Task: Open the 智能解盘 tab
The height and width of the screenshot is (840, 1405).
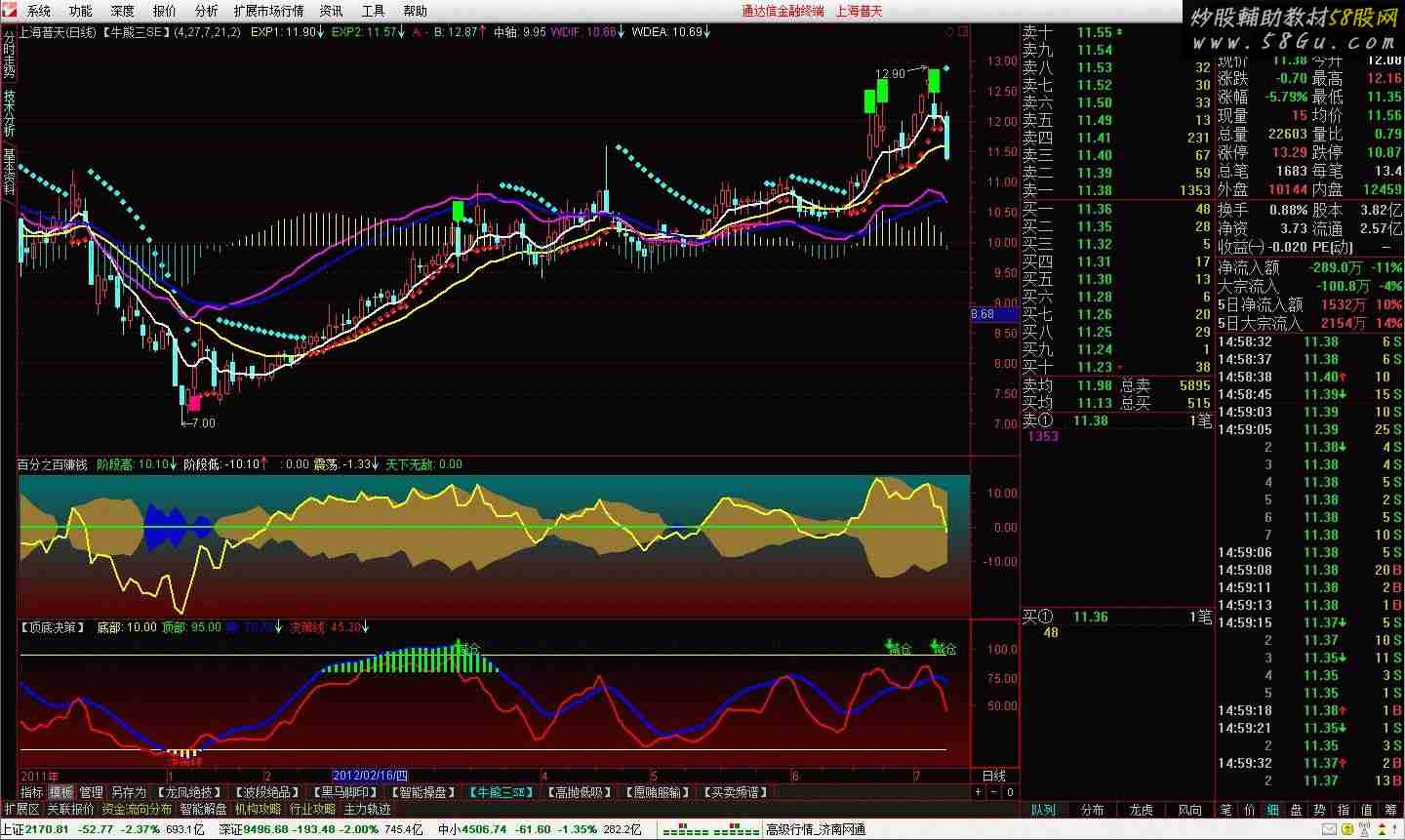Action: pos(203,809)
